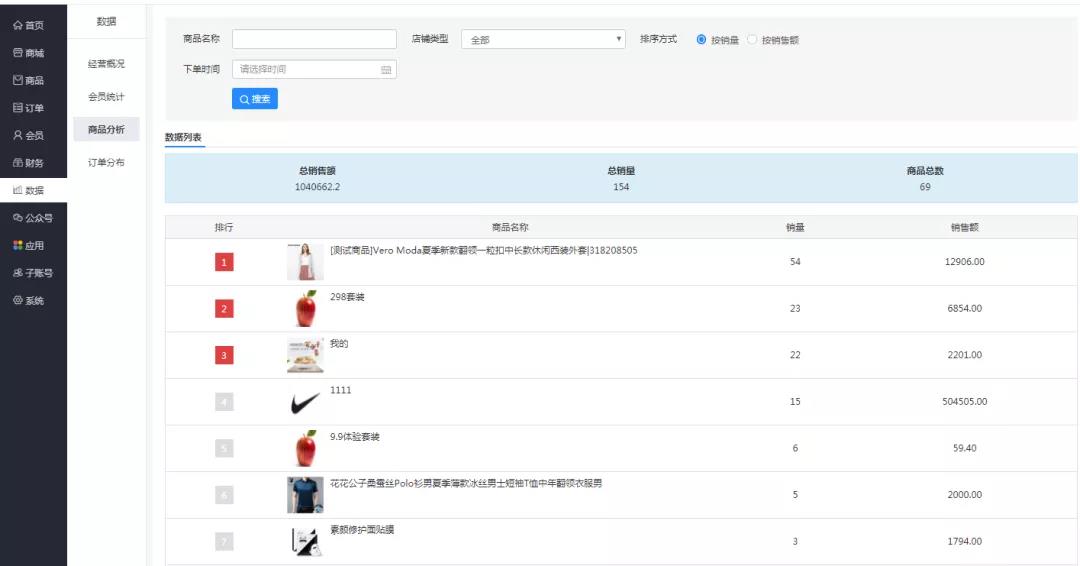The height and width of the screenshot is (566, 1080).
Task: Click sales amount 504505.00
Action: pyautogui.click(x=965, y=402)
